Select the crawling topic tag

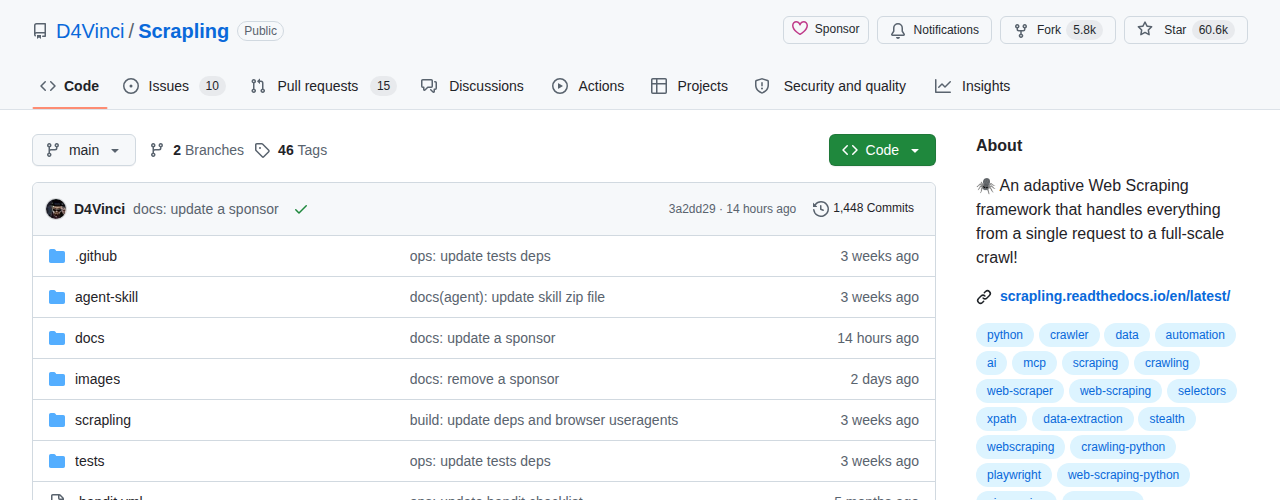click(1167, 363)
